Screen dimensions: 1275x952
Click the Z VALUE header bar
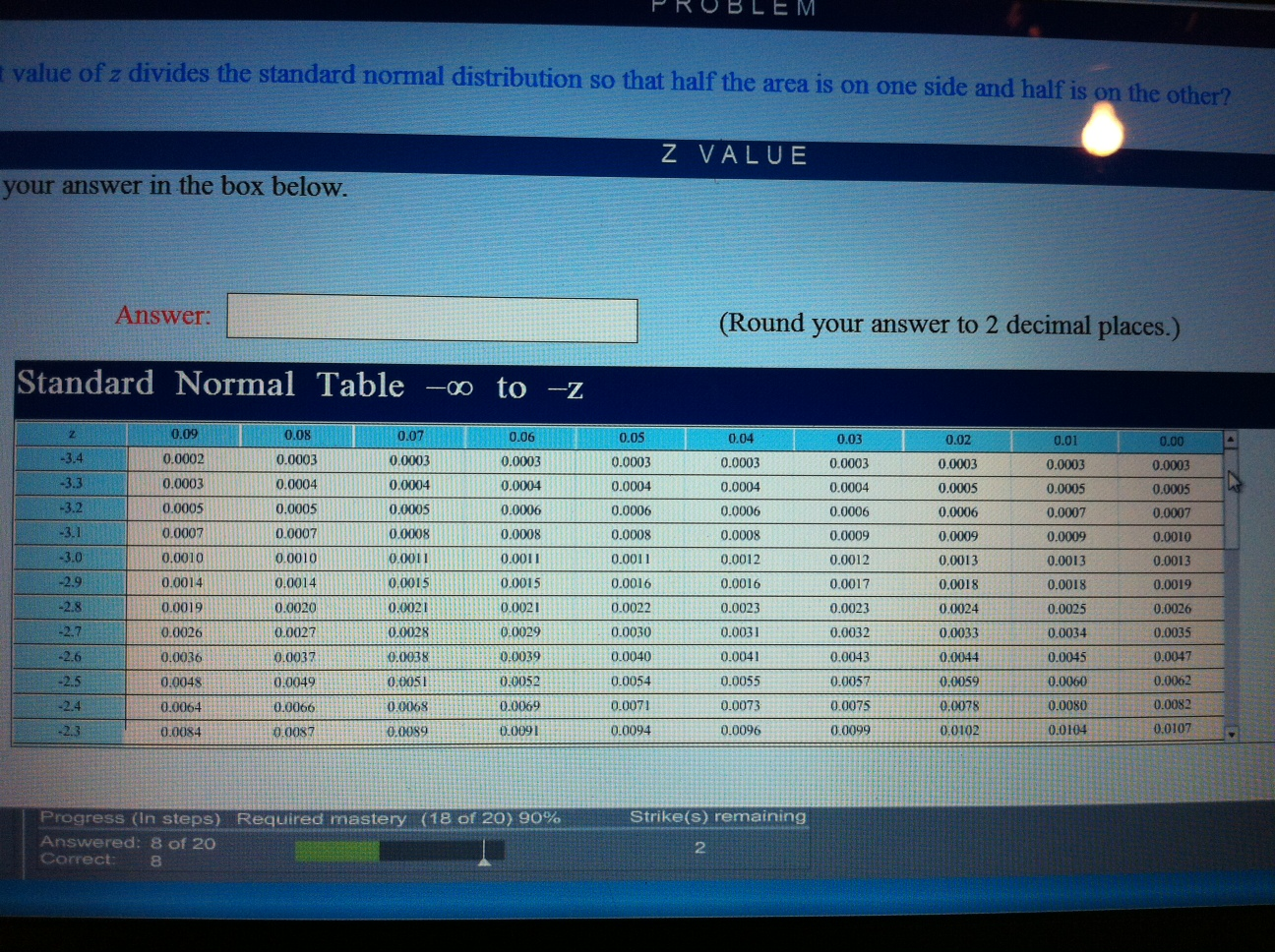[733, 153]
